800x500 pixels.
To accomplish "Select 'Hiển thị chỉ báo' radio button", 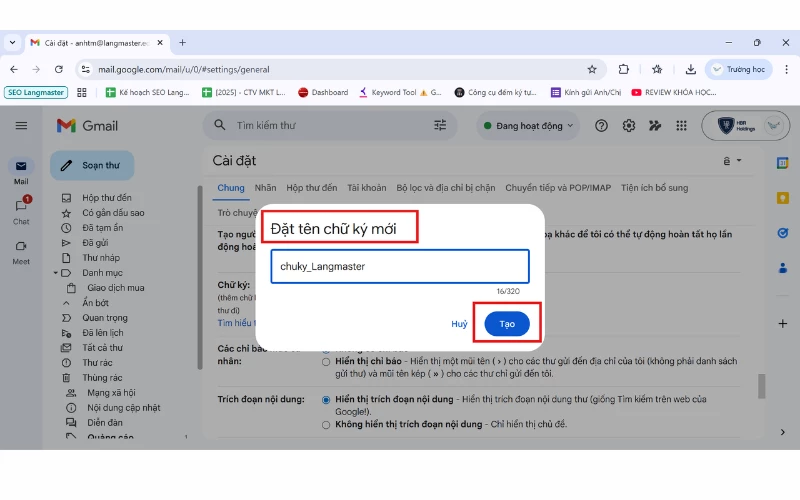I will tap(326, 361).
